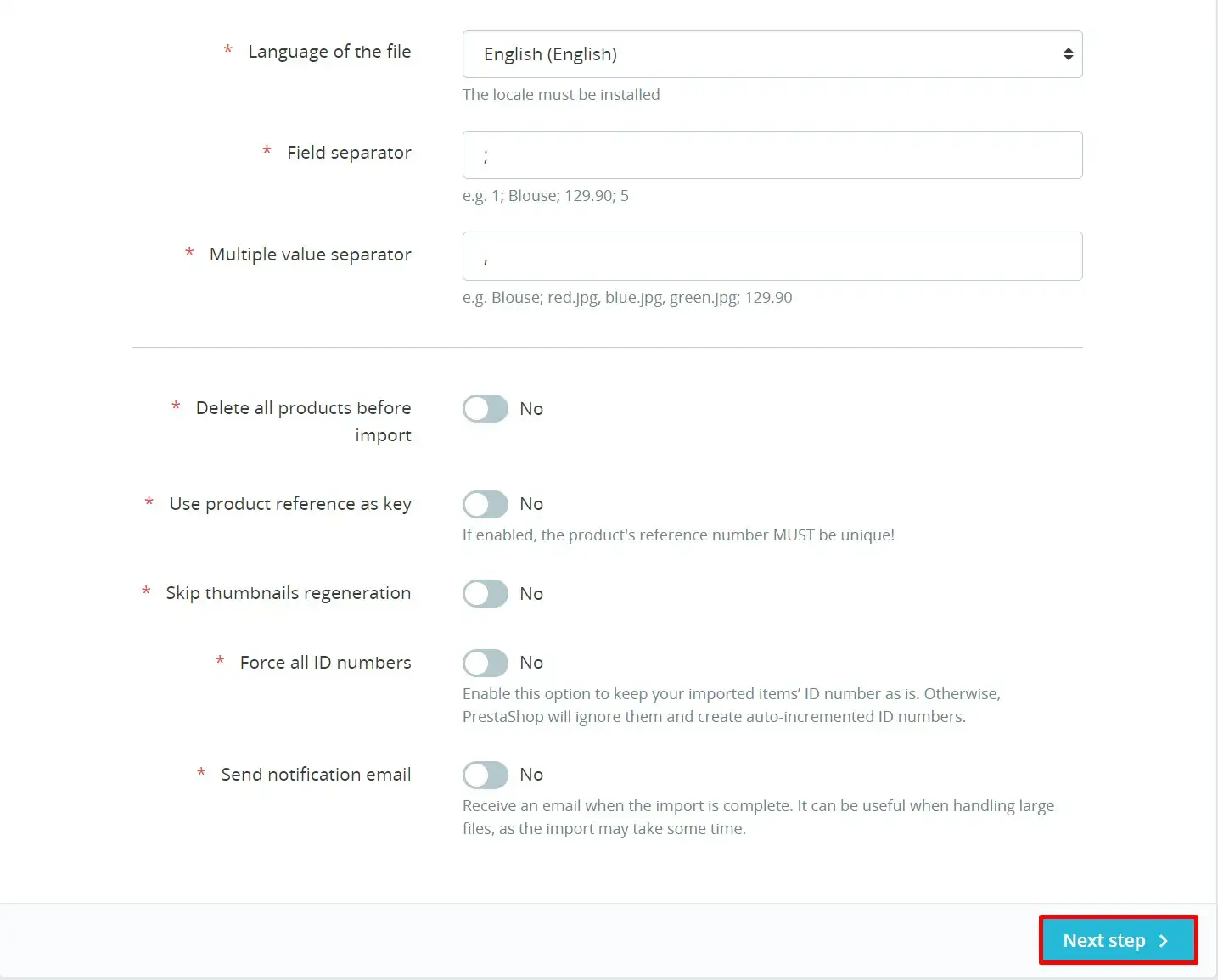Enable 'Use product reference as key'
Viewport: 1218px width, 980px height.
(485, 504)
